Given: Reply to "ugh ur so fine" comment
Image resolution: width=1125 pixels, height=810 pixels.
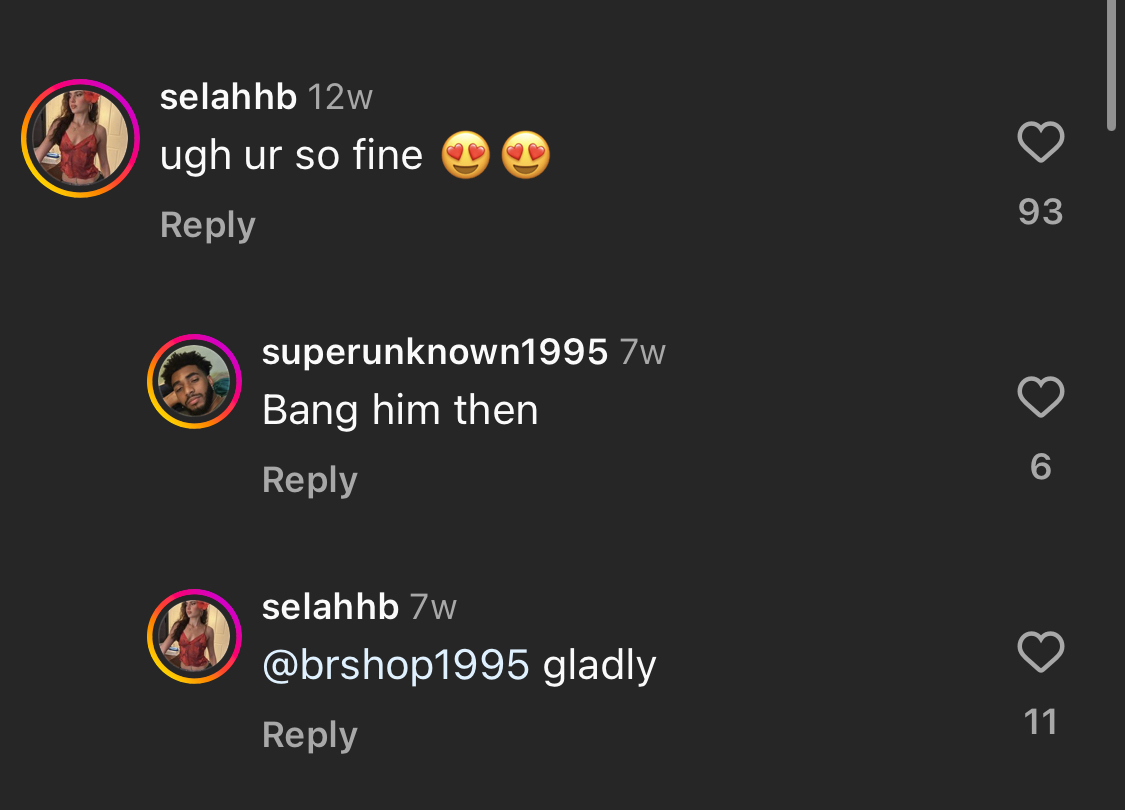Looking at the screenshot, I should pos(208,225).
